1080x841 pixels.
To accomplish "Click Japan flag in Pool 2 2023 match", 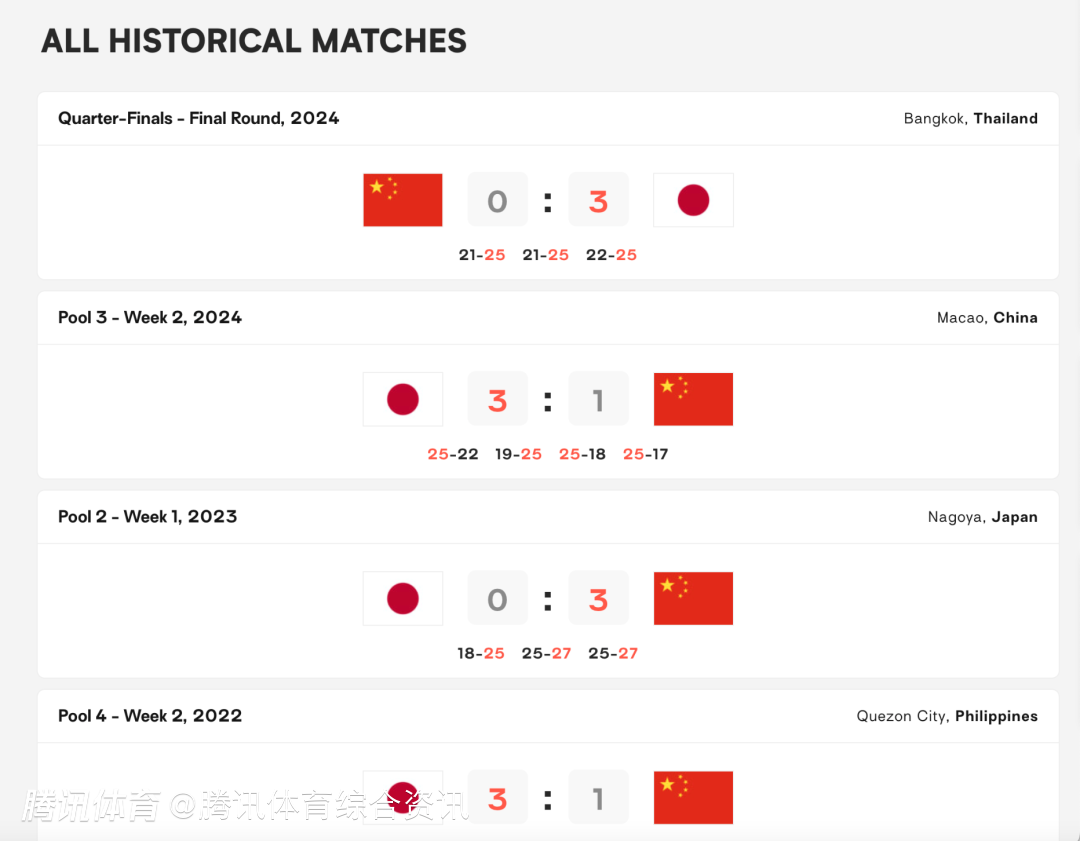I will [403, 599].
